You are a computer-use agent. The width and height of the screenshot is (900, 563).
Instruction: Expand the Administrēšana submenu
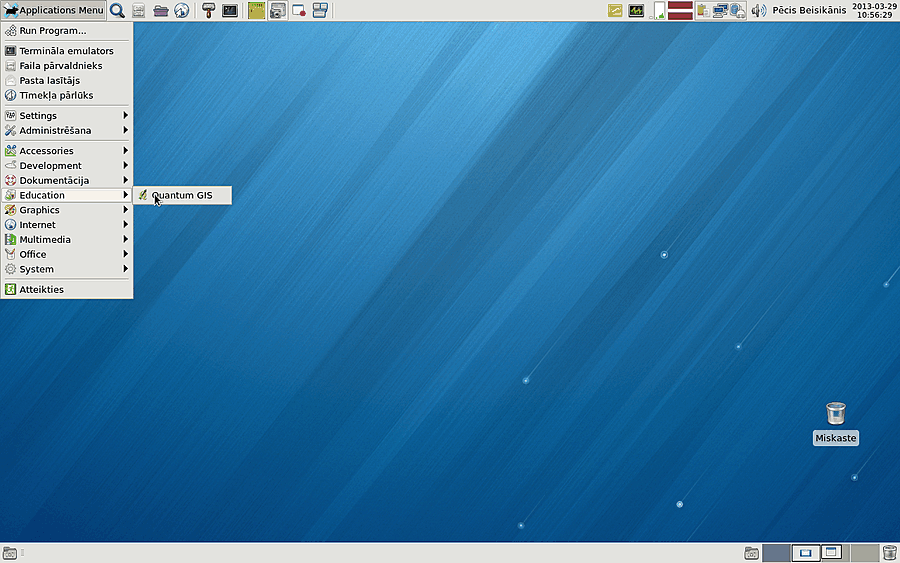67,130
